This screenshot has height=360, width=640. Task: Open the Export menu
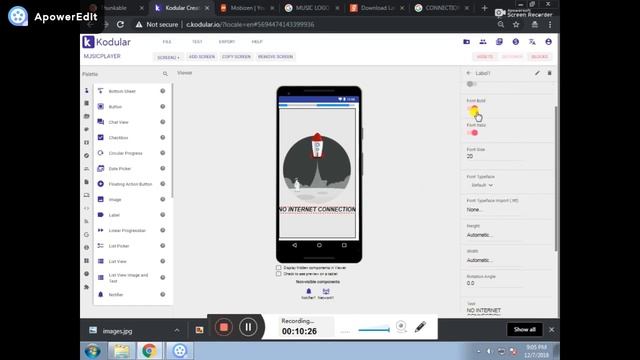coord(227,42)
